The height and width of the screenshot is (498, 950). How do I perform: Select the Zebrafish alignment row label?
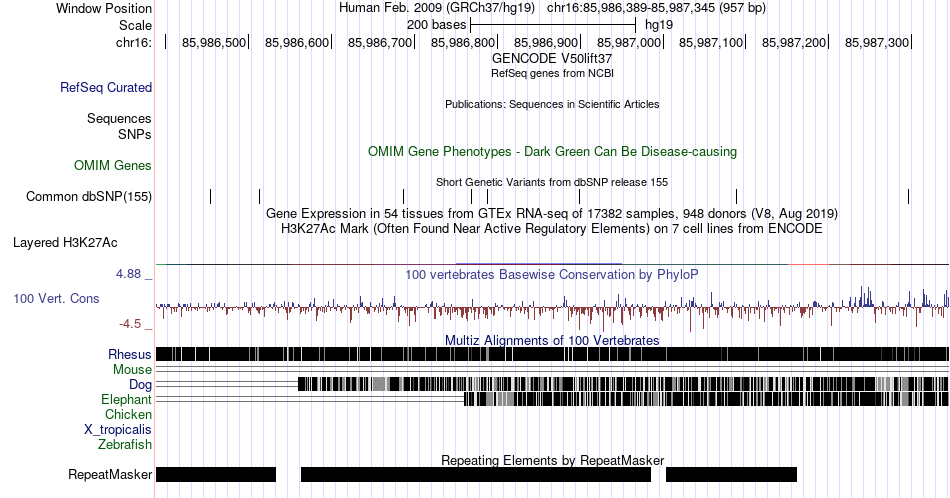coord(125,444)
